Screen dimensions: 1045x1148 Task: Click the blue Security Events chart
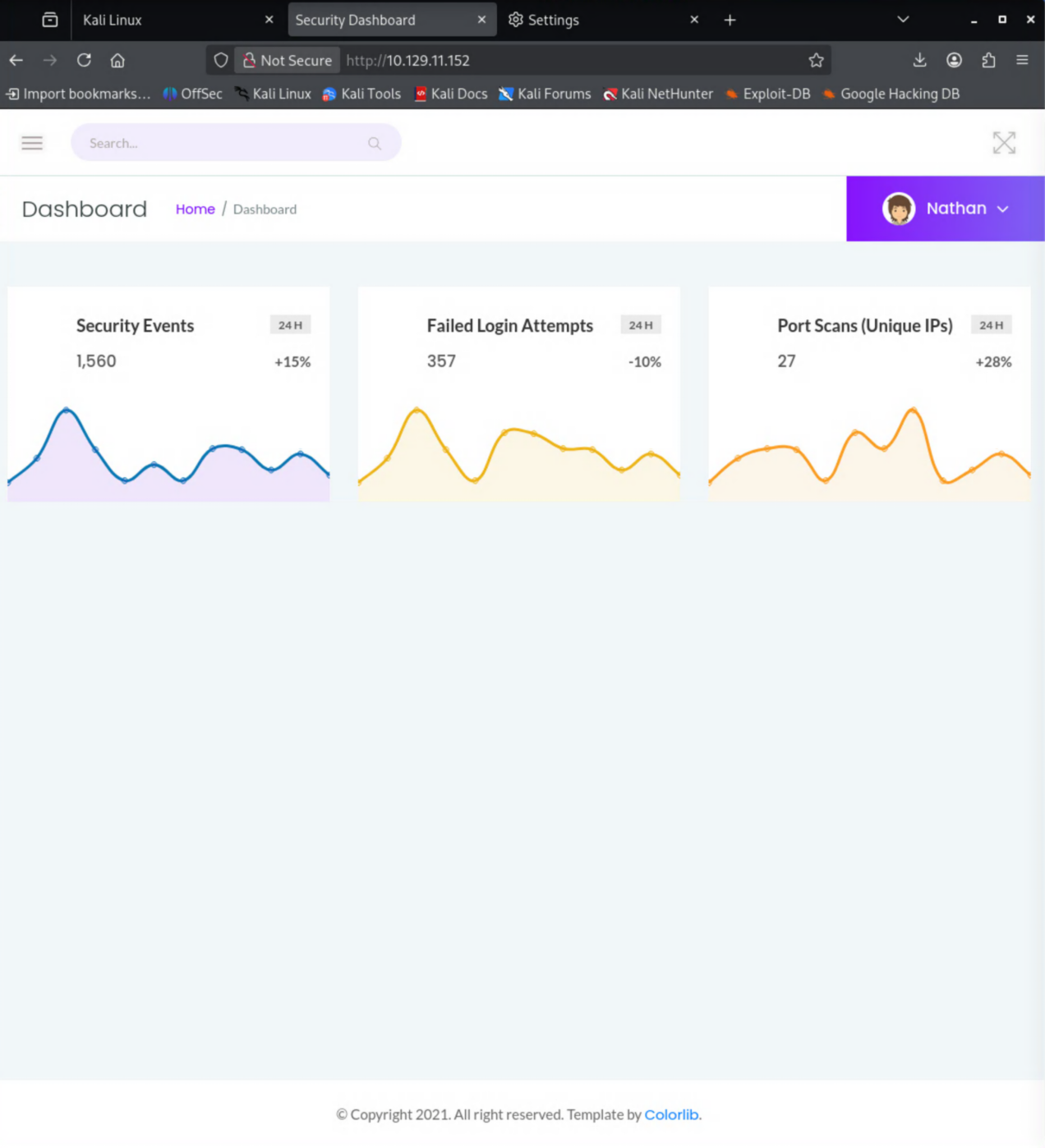(168, 453)
